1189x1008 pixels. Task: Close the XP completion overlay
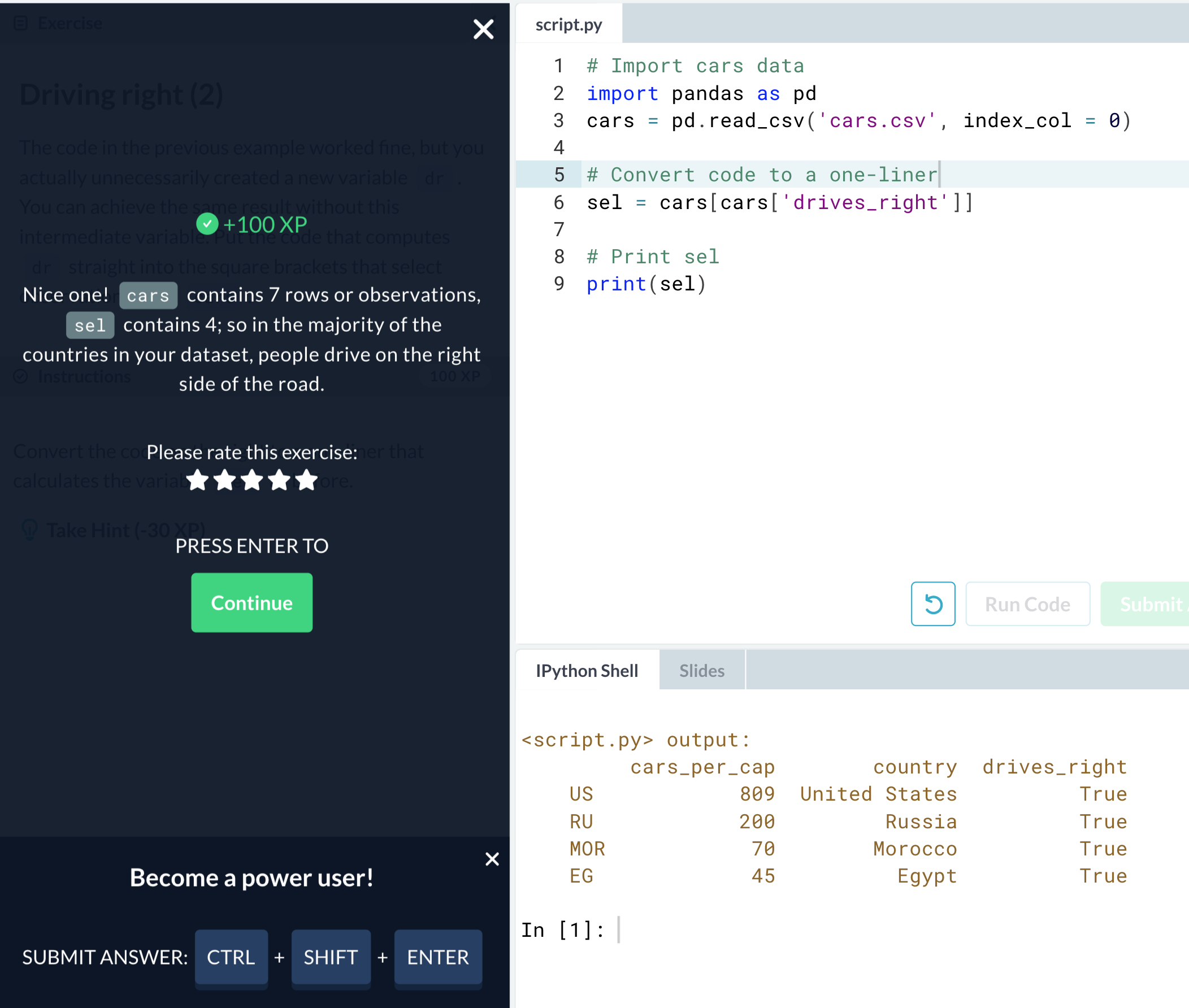[x=483, y=29]
